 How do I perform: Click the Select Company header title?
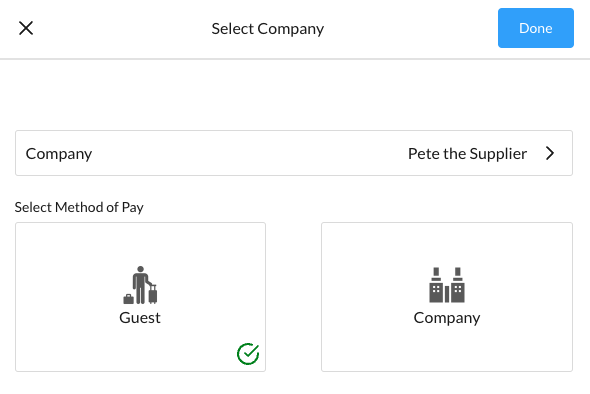point(268,29)
